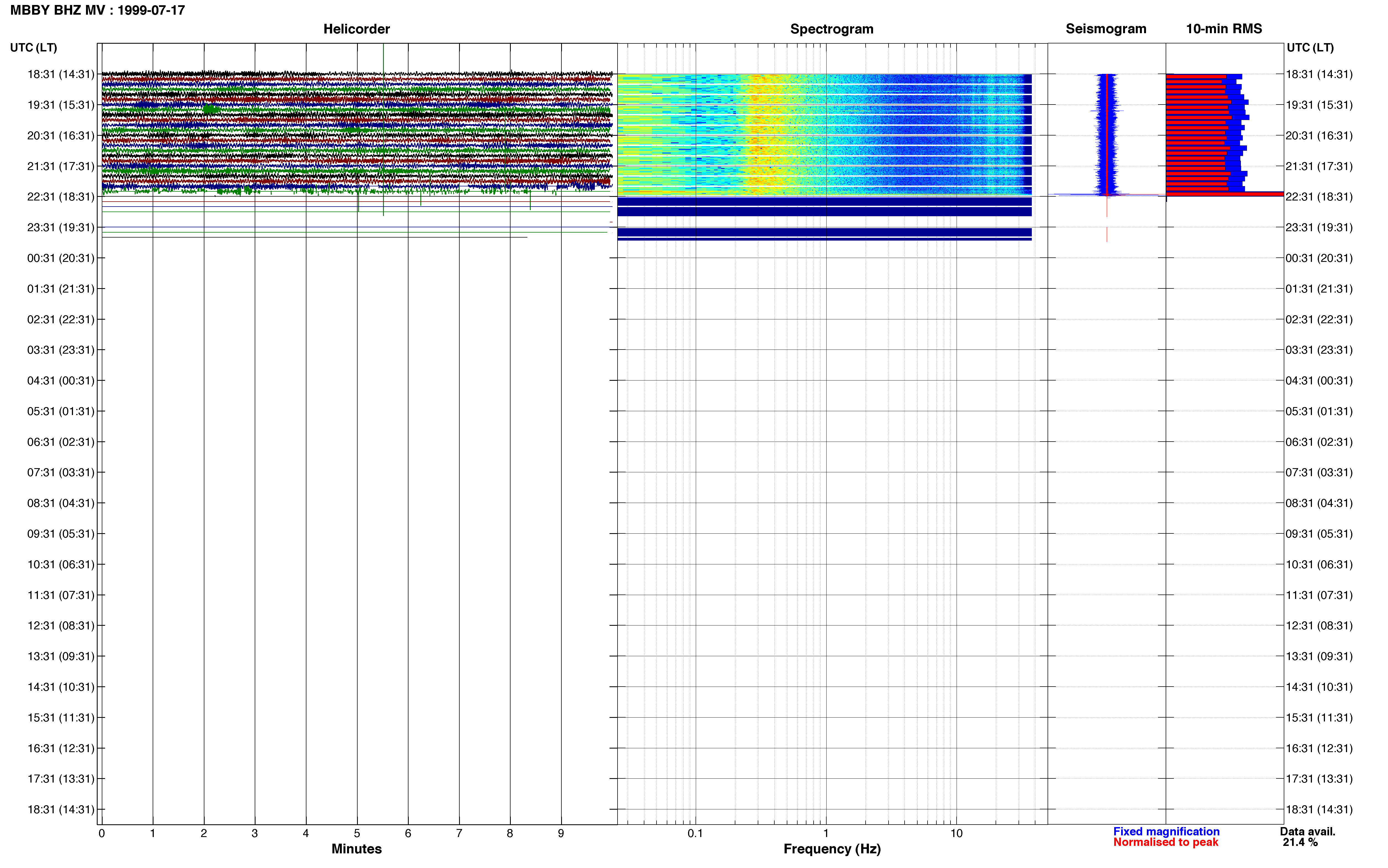Click the left 18:31 (14:31) label at the bottom
The image size is (1388, 868).
(x=61, y=809)
